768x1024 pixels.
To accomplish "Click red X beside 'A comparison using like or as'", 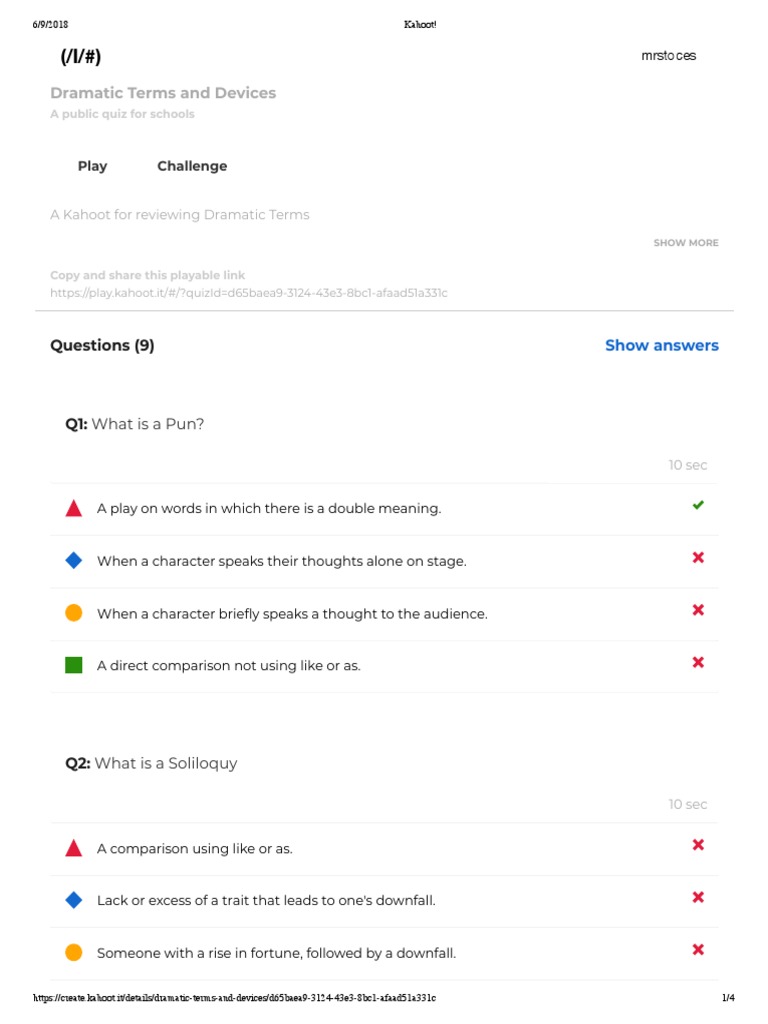I will coord(698,845).
